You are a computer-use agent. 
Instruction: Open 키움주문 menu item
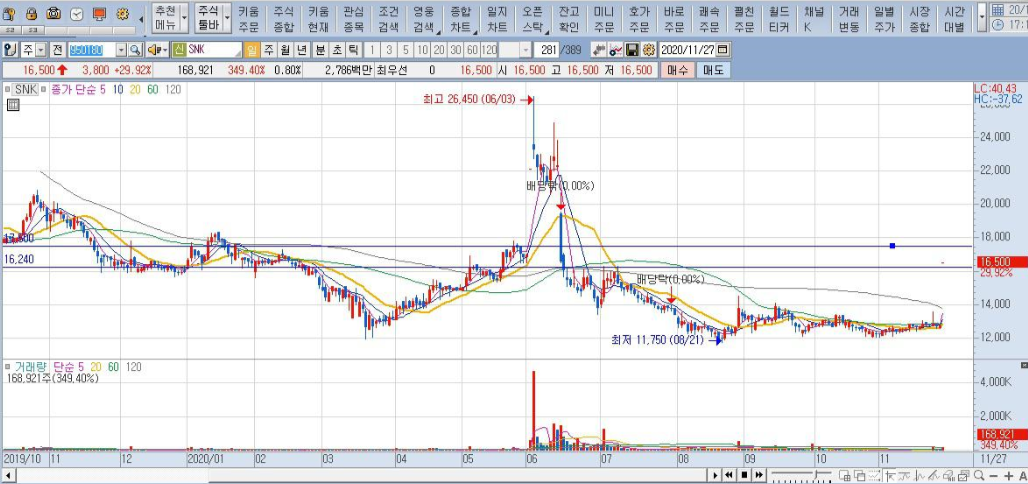point(248,19)
